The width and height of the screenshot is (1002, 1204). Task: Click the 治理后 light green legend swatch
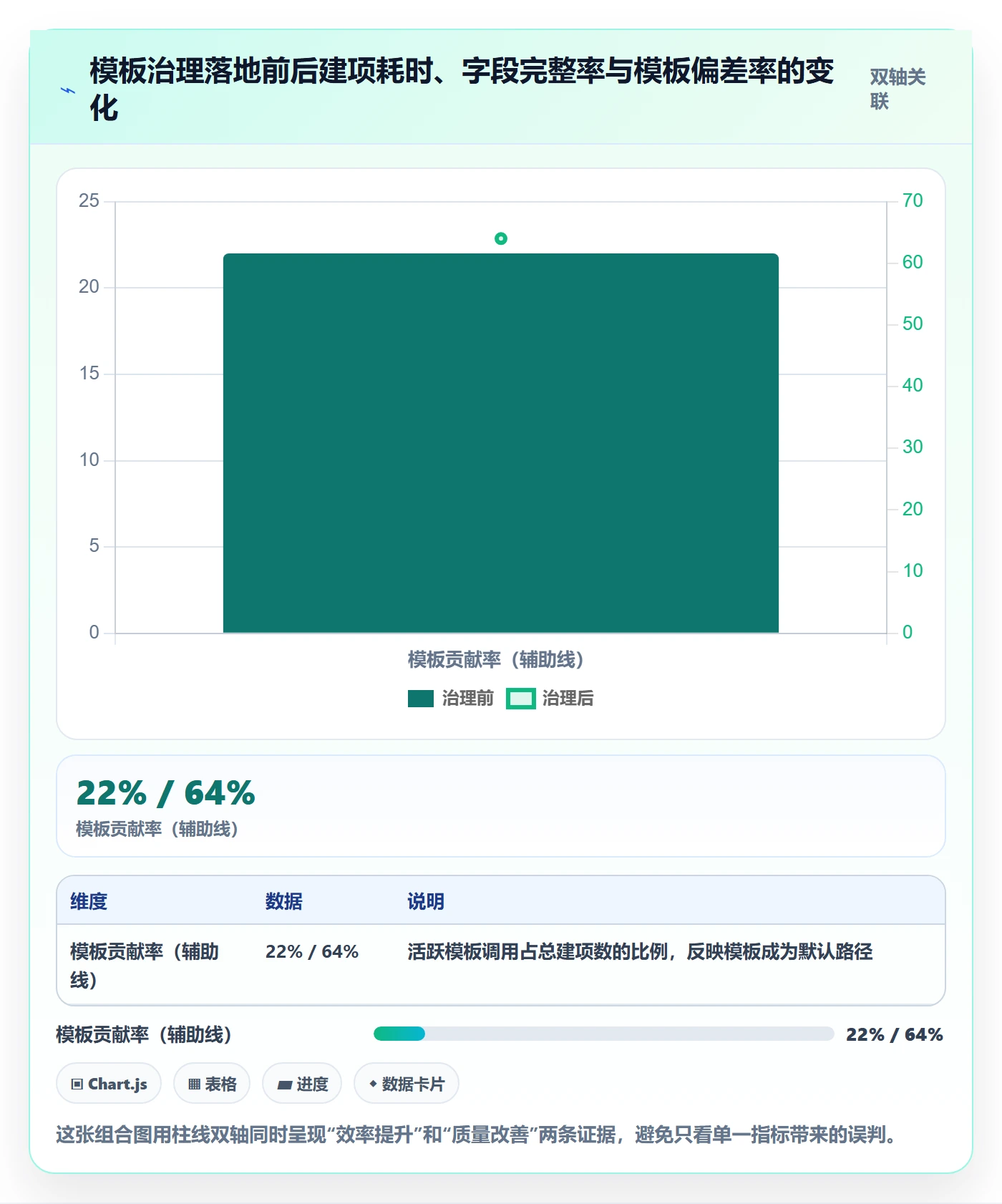point(521,699)
